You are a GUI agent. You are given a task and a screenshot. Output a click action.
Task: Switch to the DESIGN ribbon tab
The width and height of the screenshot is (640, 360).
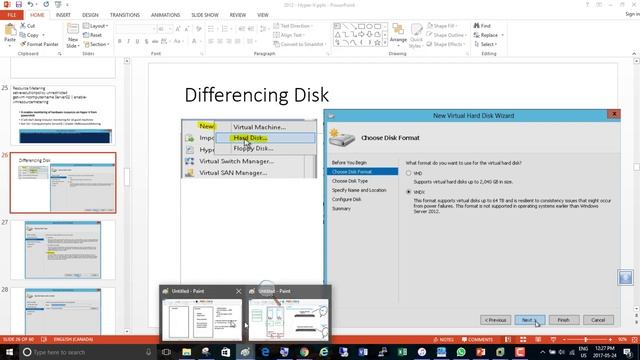coord(90,15)
